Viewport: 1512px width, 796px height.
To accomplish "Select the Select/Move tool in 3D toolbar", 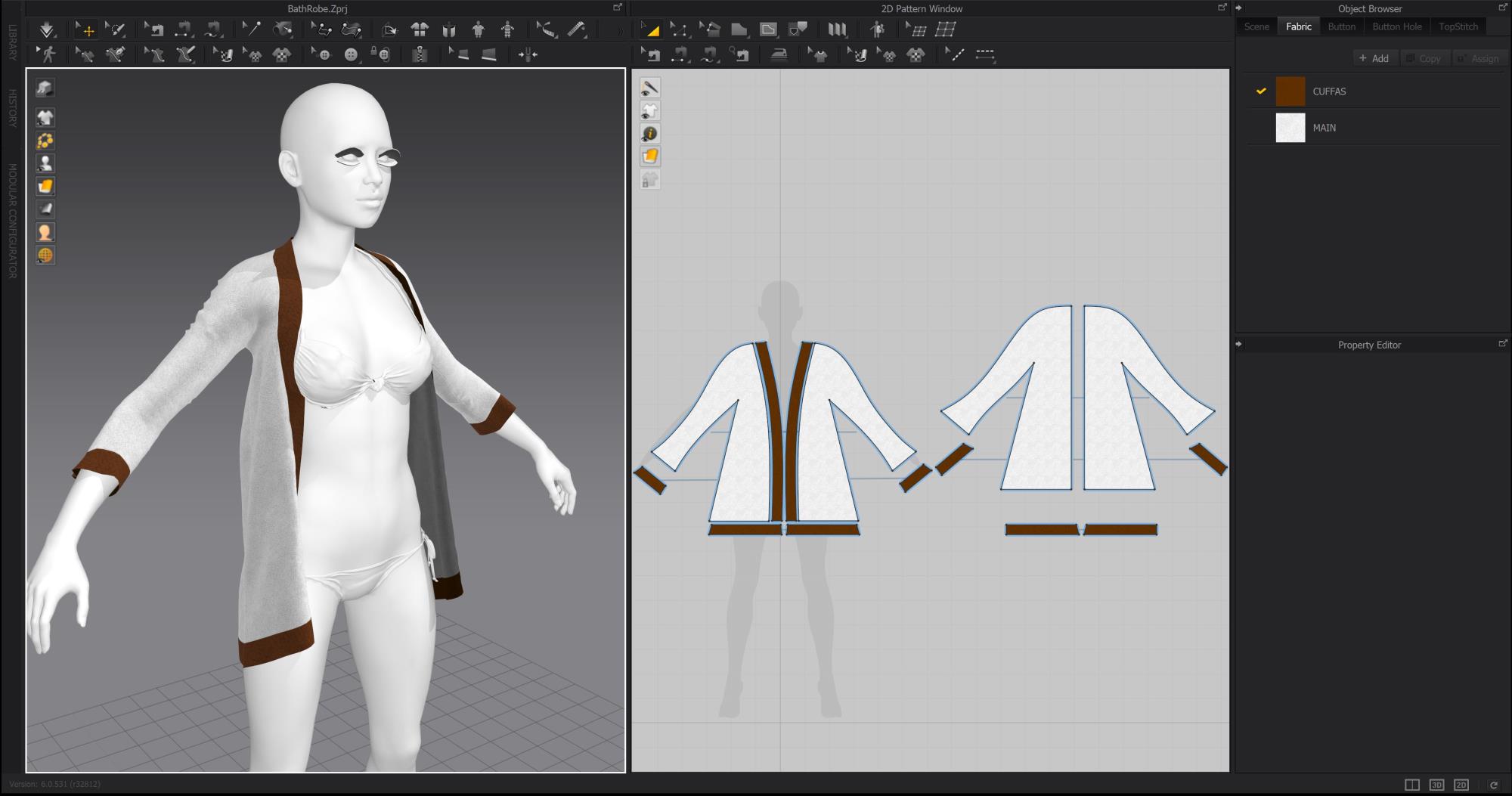I will (x=85, y=29).
